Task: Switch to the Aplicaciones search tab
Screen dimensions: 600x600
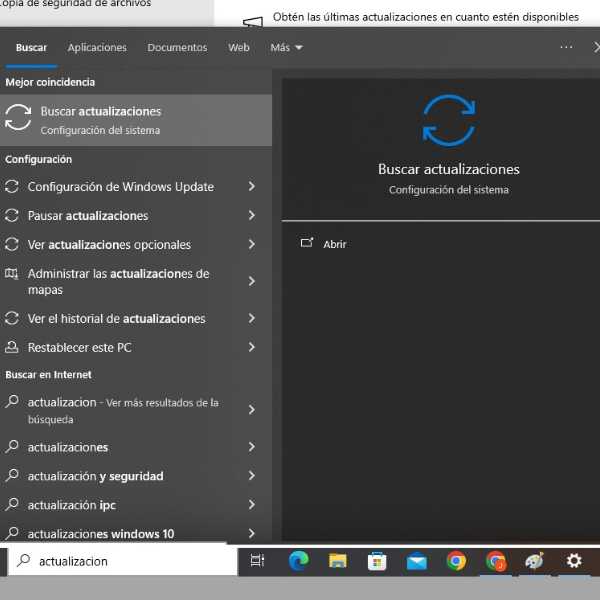Action: 97,48
